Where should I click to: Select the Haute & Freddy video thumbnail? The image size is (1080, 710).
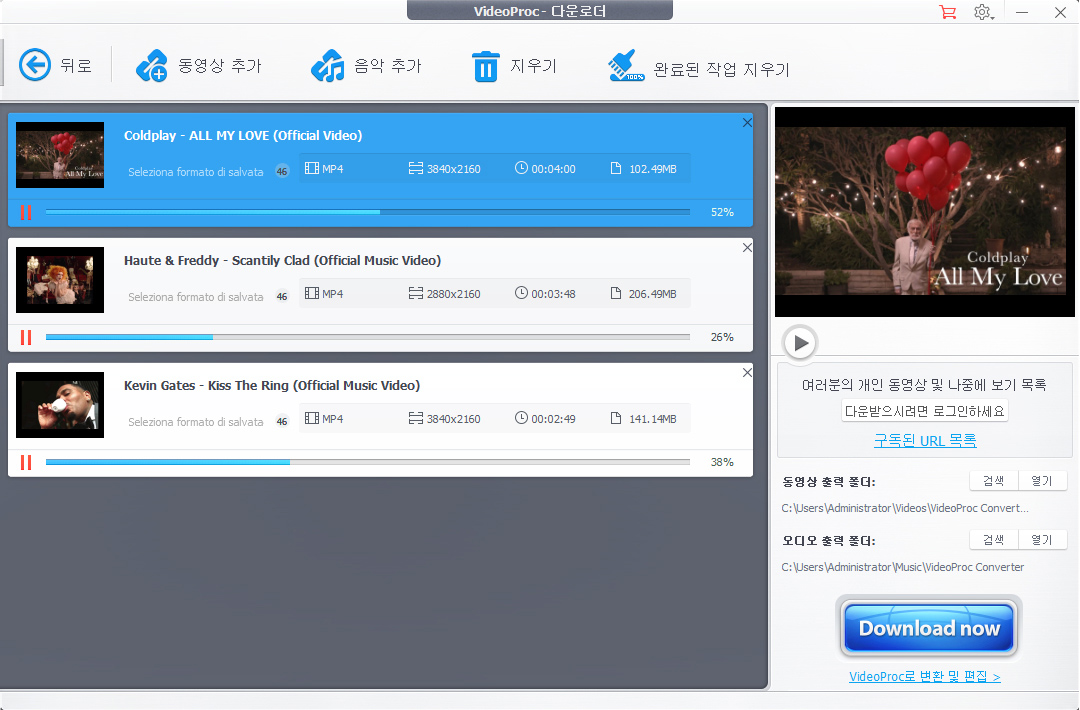60,280
